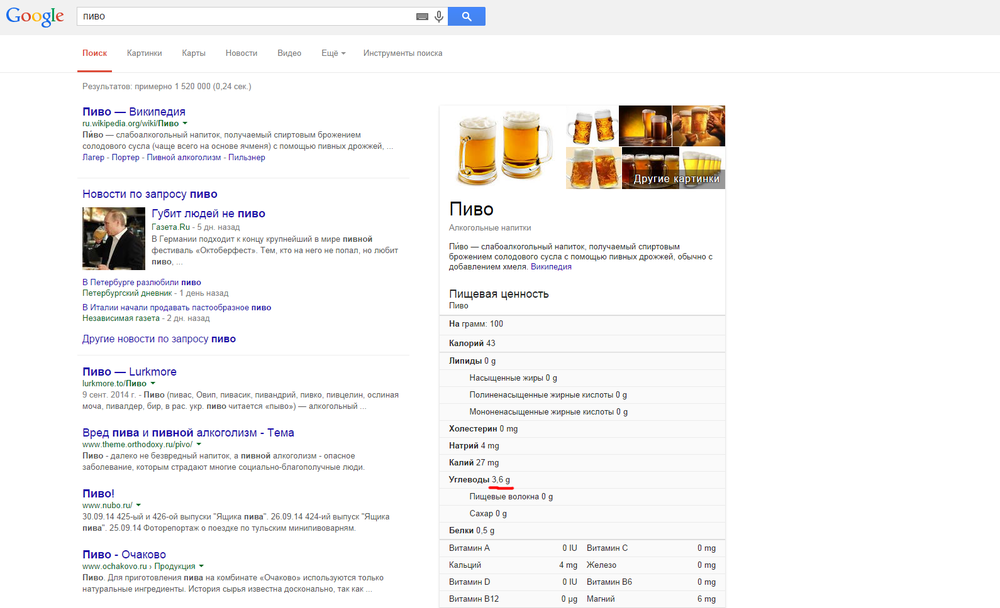Viewport: 1000px width, 608px height.
Task: Open Инструменты поиска
Action: (x=402, y=53)
